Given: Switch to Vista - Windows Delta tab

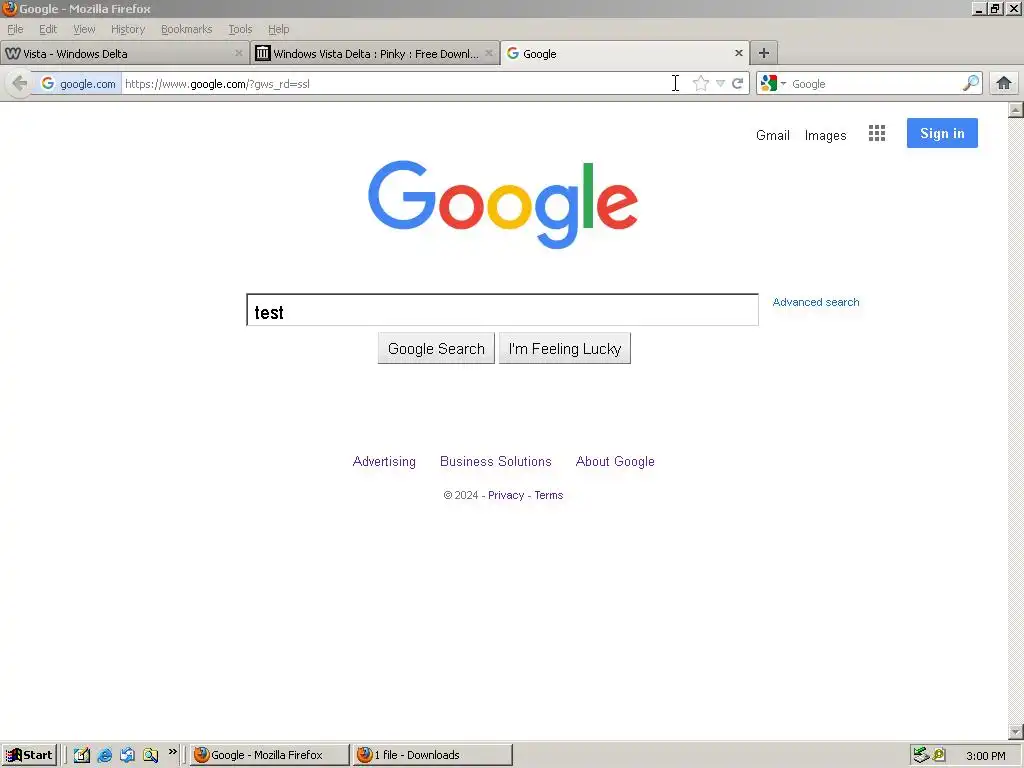Looking at the screenshot, I should click(x=124, y=54).
